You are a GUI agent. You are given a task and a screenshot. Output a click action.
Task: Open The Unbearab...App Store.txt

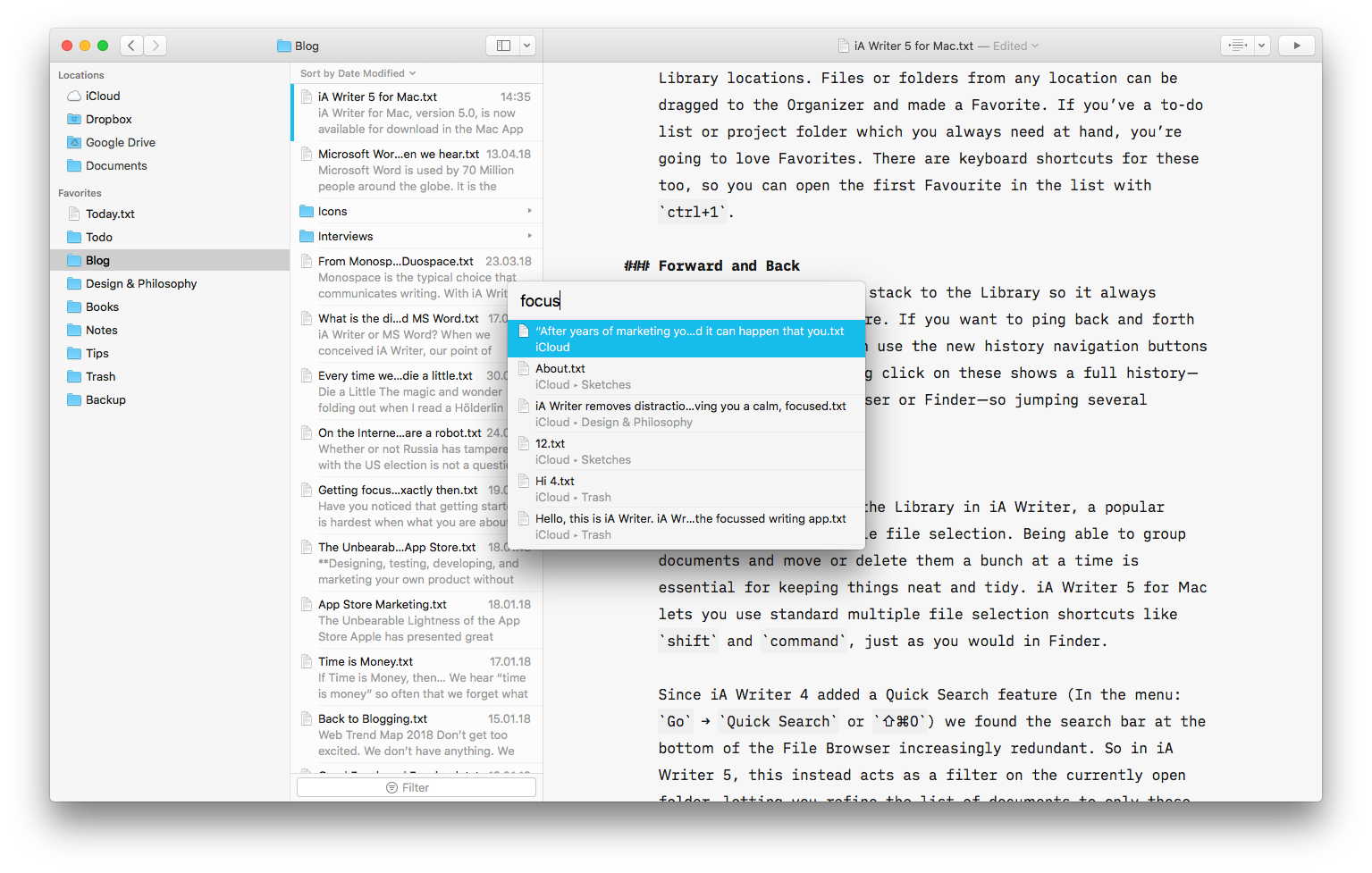tap(417, 563)
